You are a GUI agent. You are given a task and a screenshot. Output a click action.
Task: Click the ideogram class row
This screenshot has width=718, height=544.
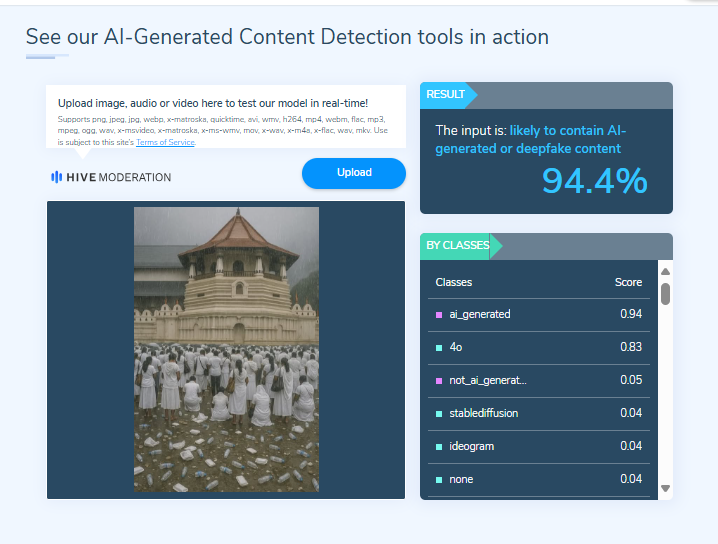538,446
